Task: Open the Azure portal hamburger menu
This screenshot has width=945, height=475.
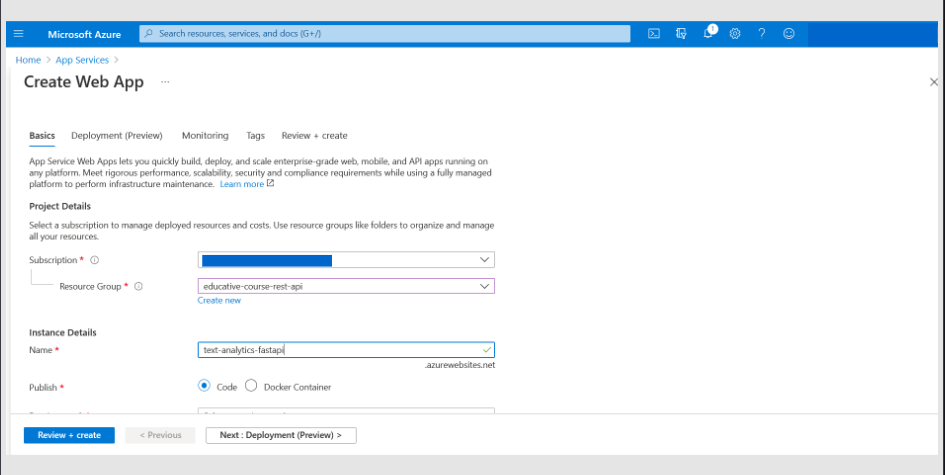Action: point(19,34)
